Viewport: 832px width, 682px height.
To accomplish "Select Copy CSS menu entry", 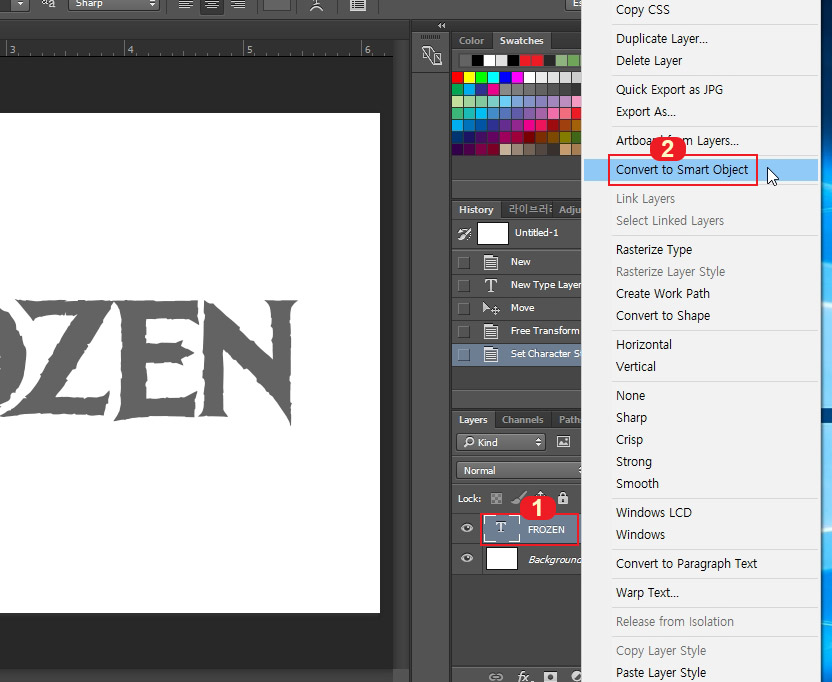I will click(x=643, y=10).
